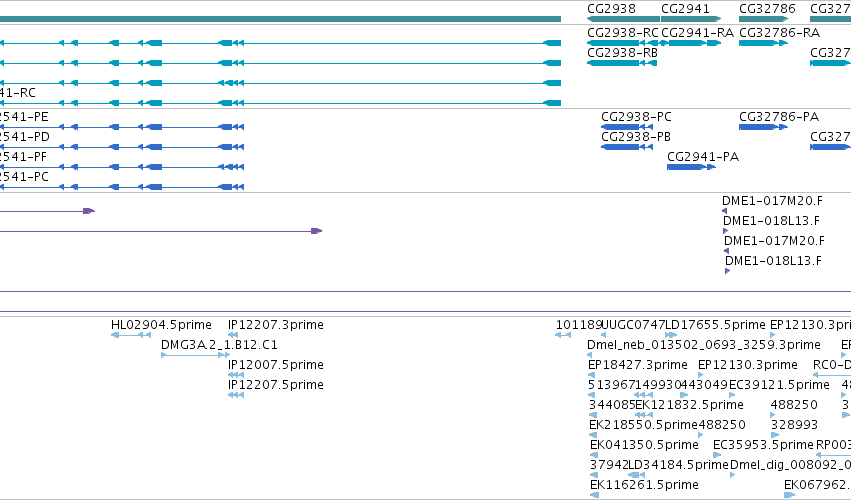The width and height of the screenshot is (851, 500).
Task: Select the UUGC0747 EST label
Action: (x=633, y=325)
